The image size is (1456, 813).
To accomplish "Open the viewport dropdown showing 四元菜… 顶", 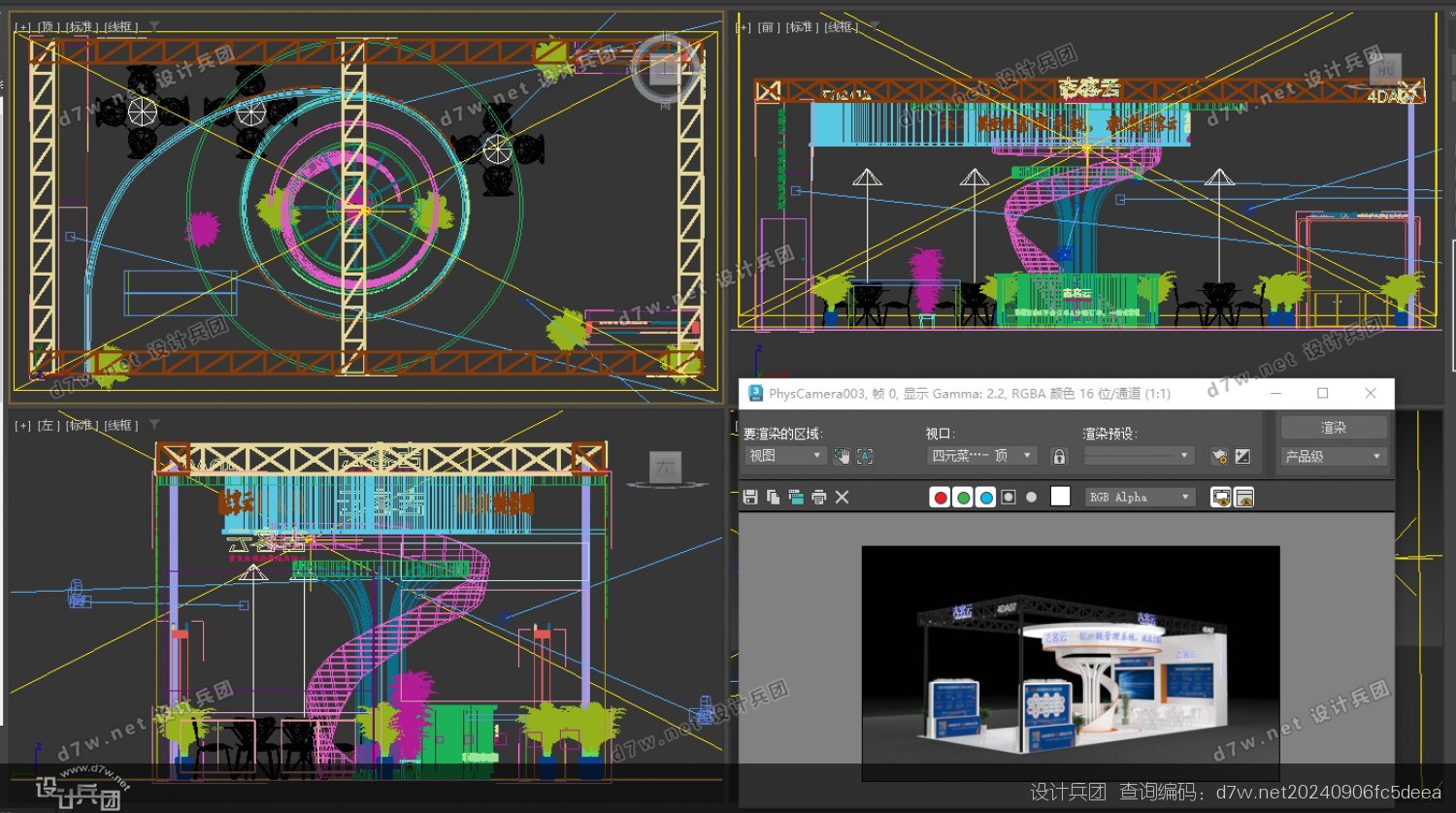I will pyautogui.click(x=981, y=455).
